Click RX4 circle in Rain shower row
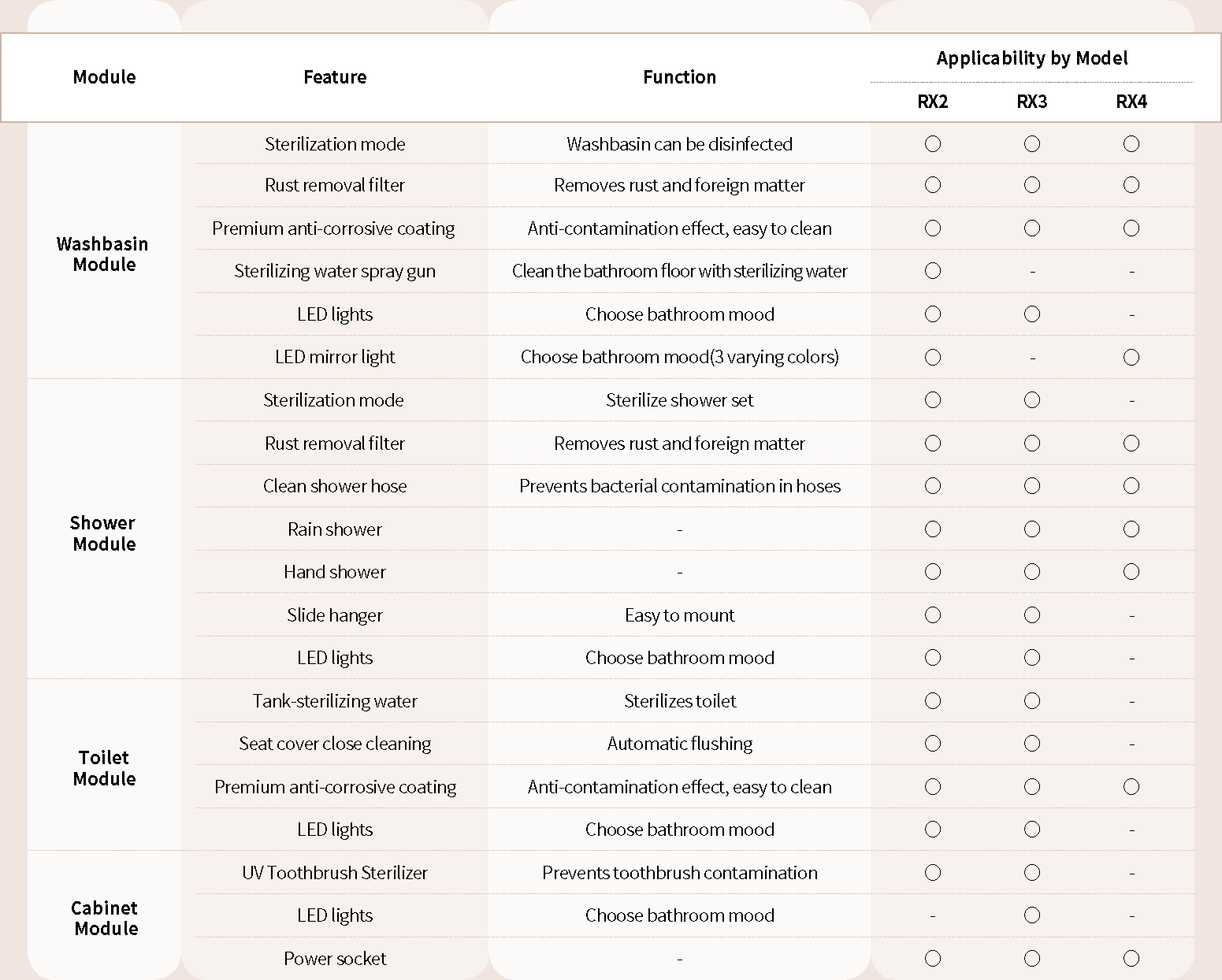 pos(1131,529)
